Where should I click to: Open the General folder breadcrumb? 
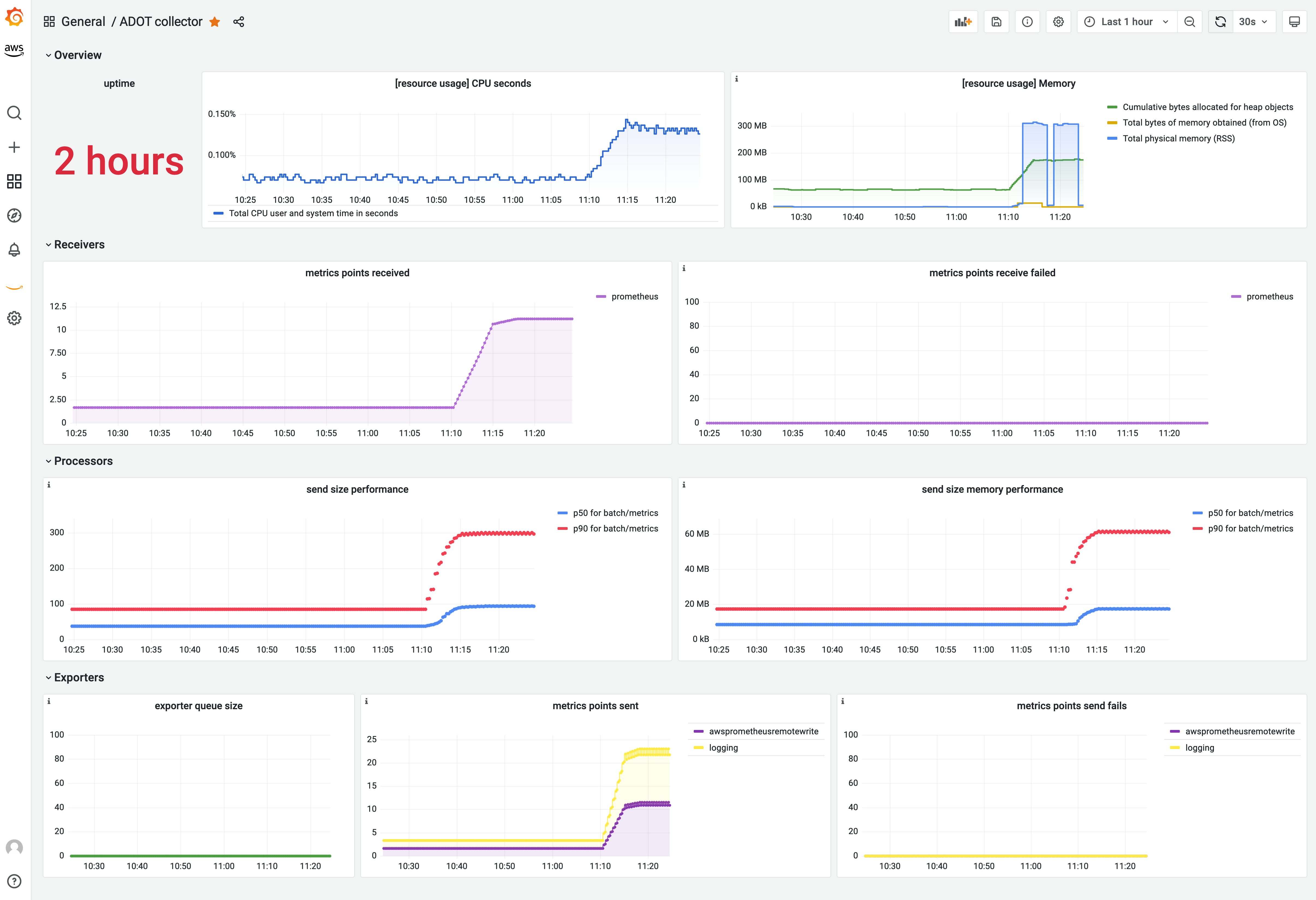click(x=83, y=22)
